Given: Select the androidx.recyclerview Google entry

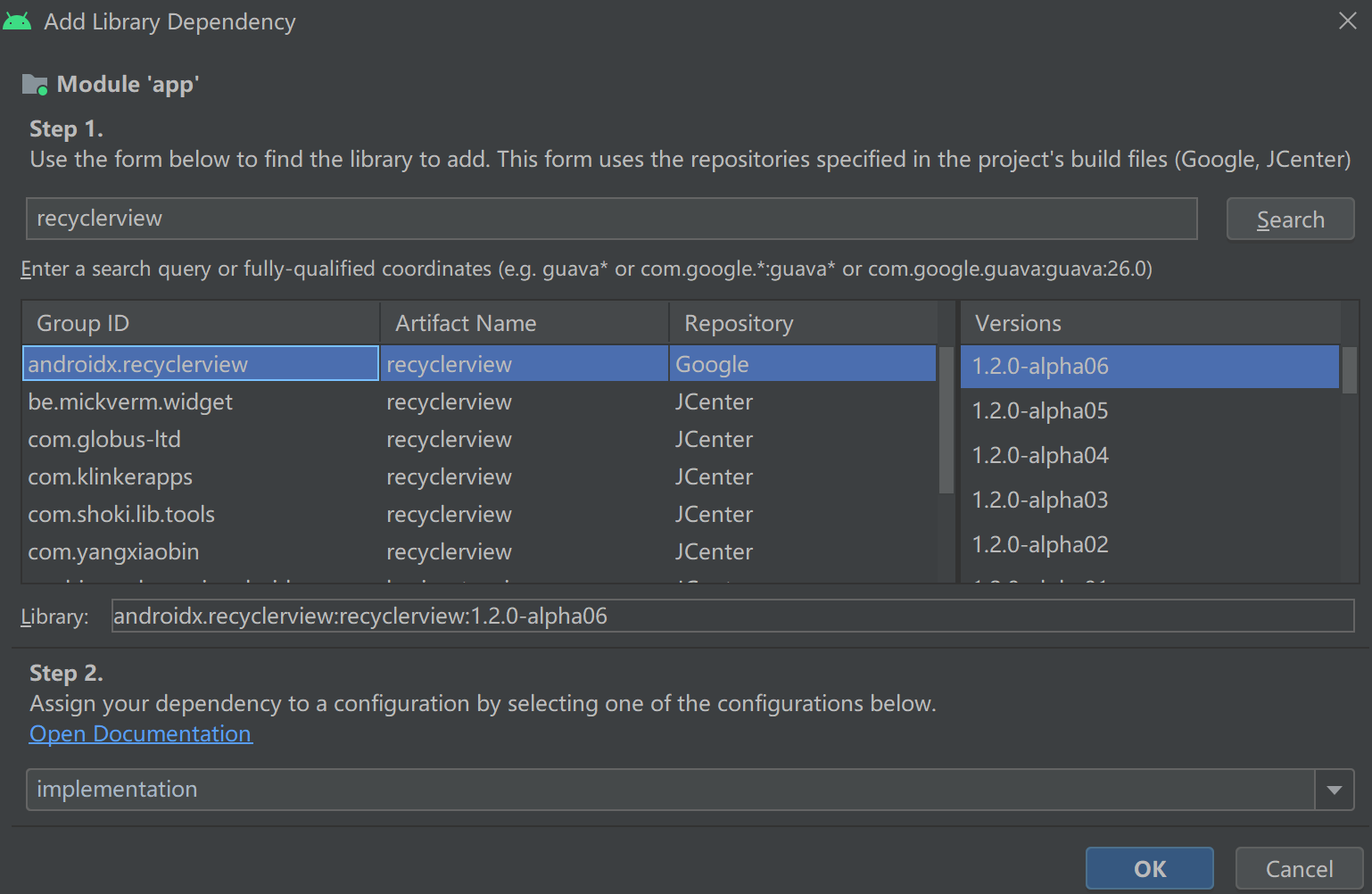Looking at the screenshot, I should point(201,363).
